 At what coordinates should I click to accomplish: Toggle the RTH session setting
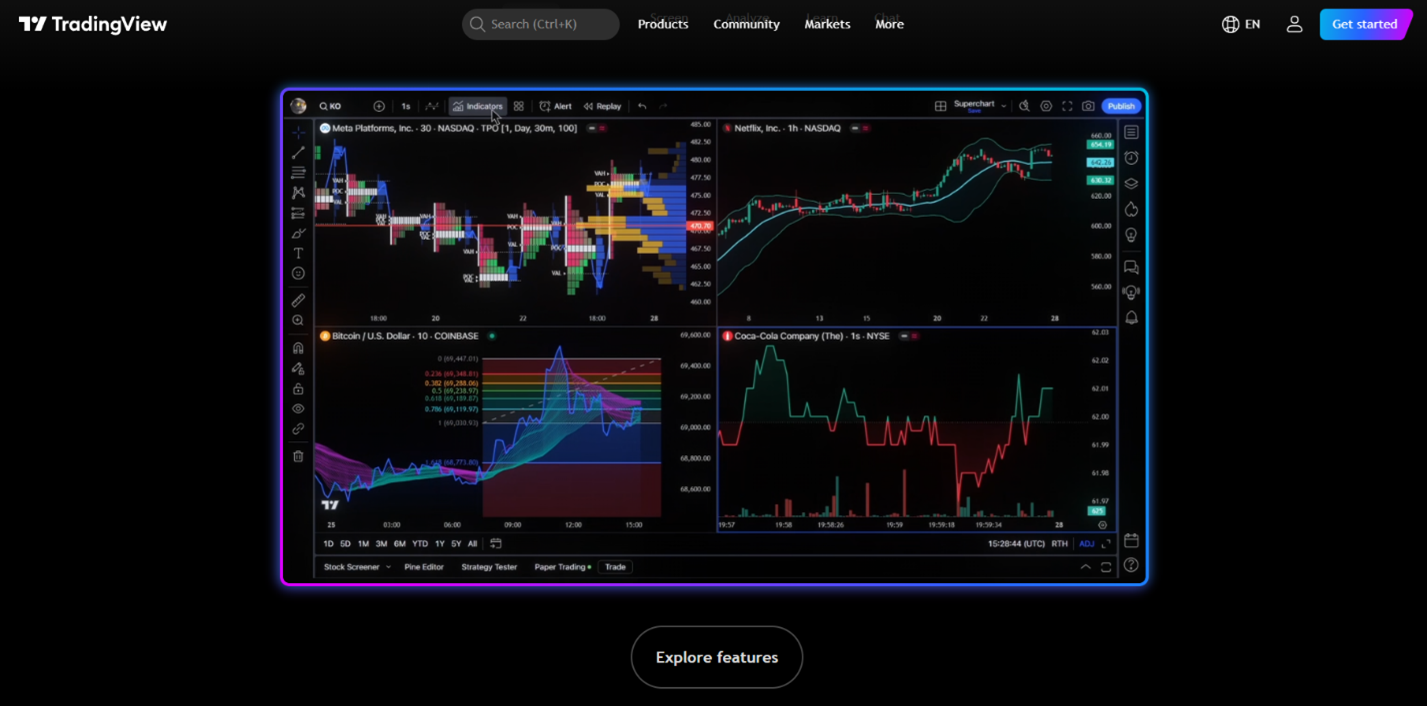[x=1059, y=544]
